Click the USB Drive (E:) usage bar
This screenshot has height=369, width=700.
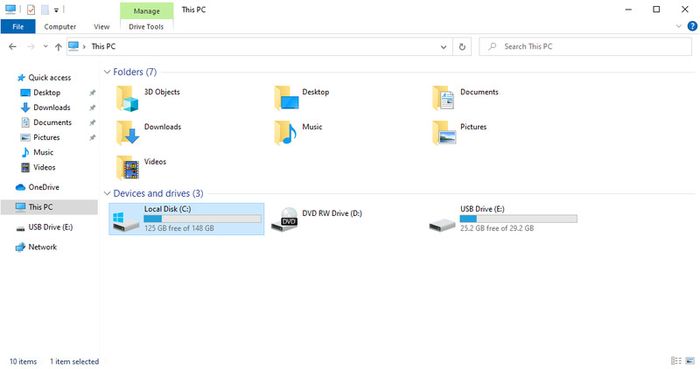(x=518, y=219)
